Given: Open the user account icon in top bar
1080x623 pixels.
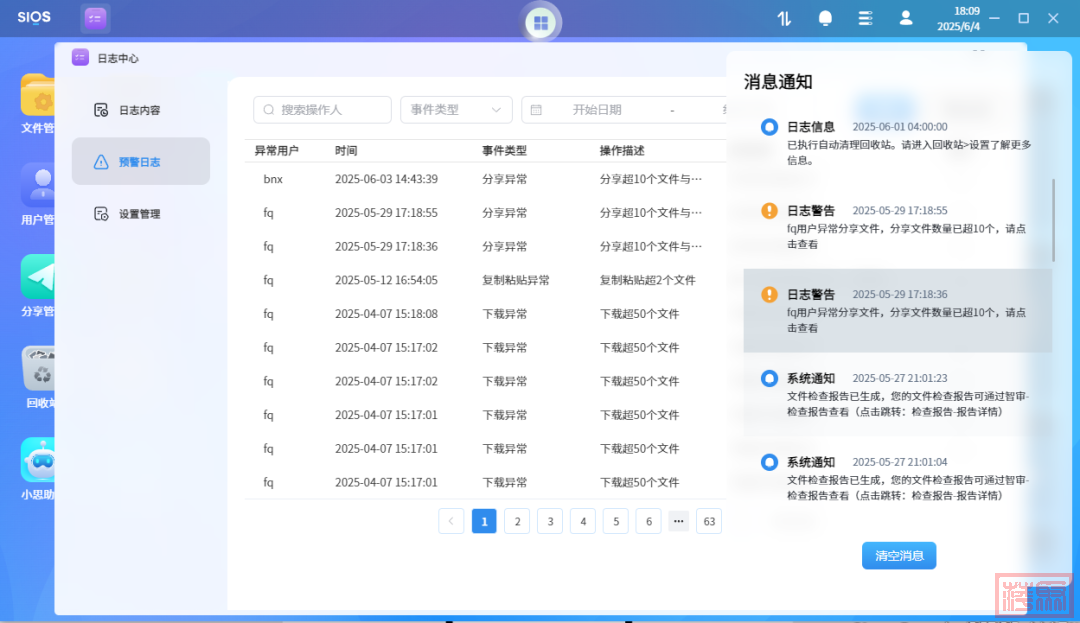Looking at the screenshot, I should click(906, 18).
